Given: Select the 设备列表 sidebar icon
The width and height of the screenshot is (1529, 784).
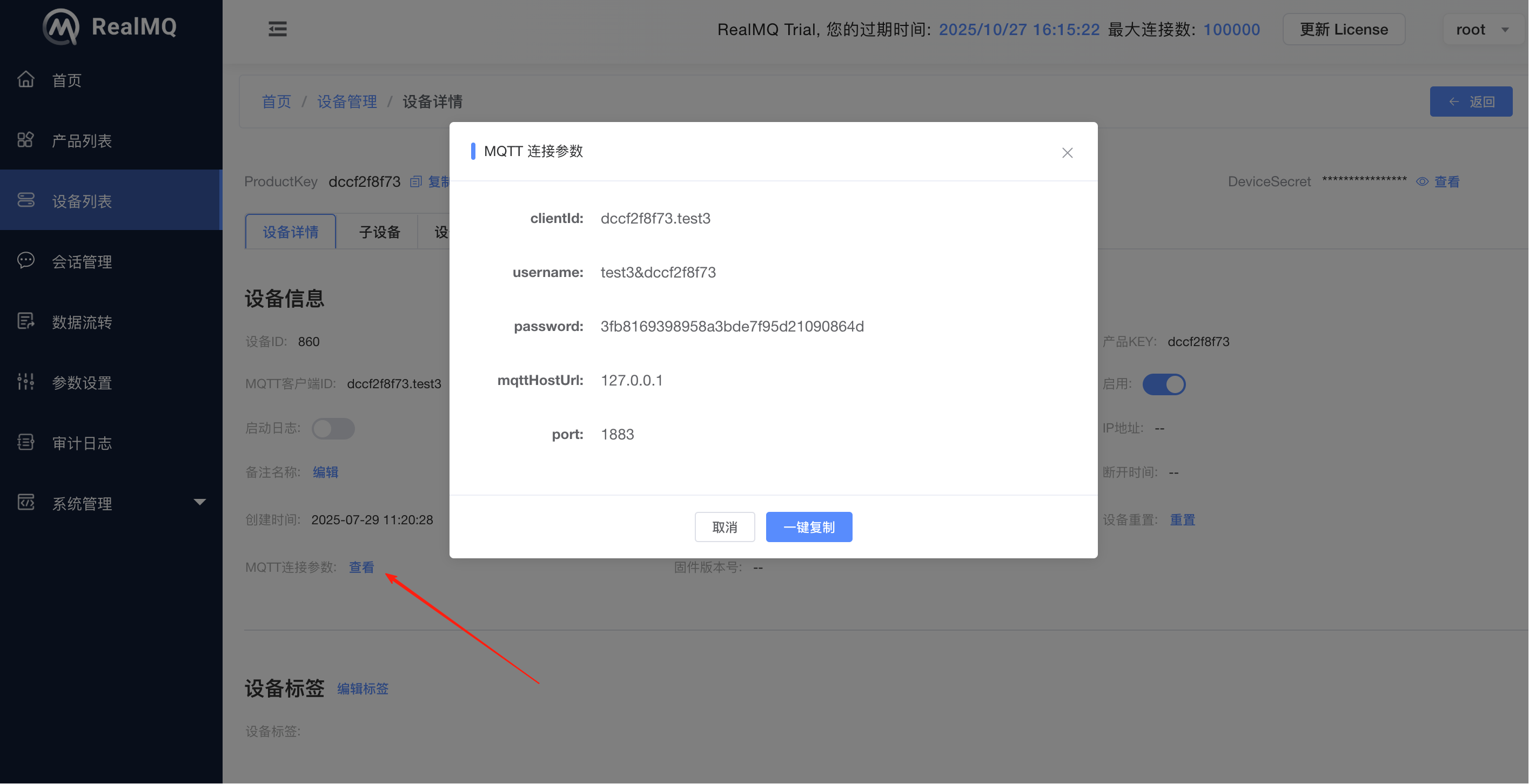Looking at the screenshot, I should [25, 200].
